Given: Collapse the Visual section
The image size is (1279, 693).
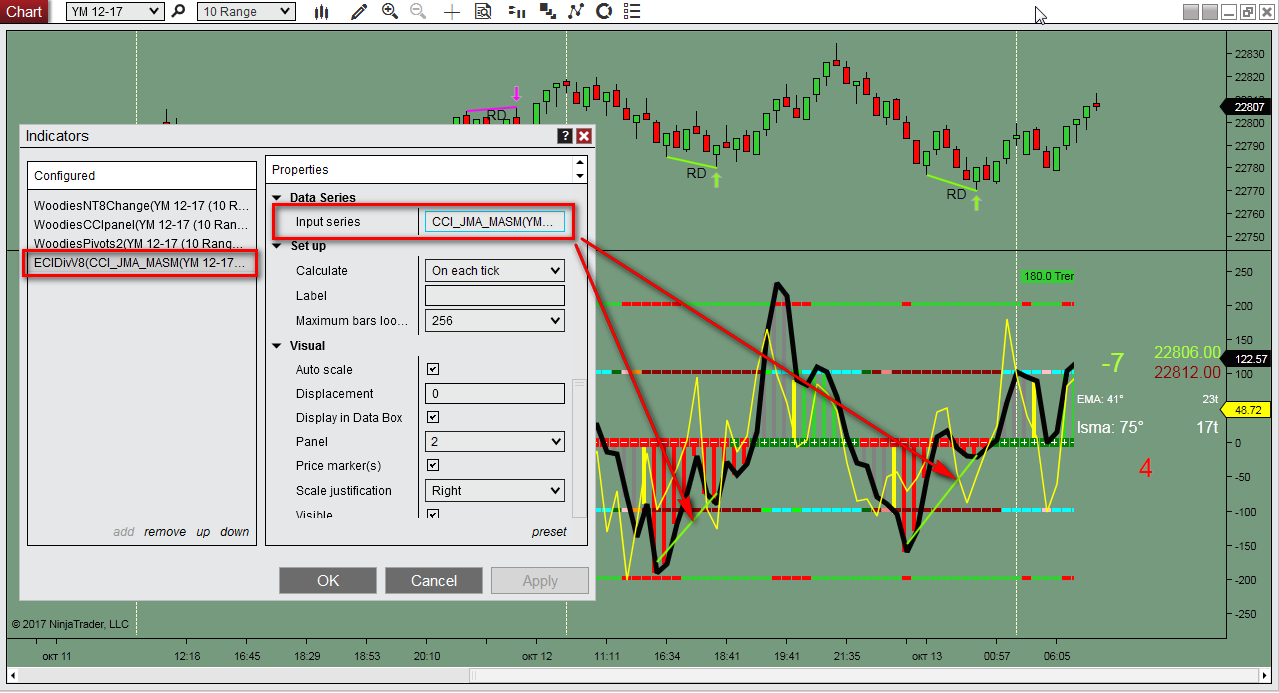Looking at the screenshot, I should tap(277, 346).
